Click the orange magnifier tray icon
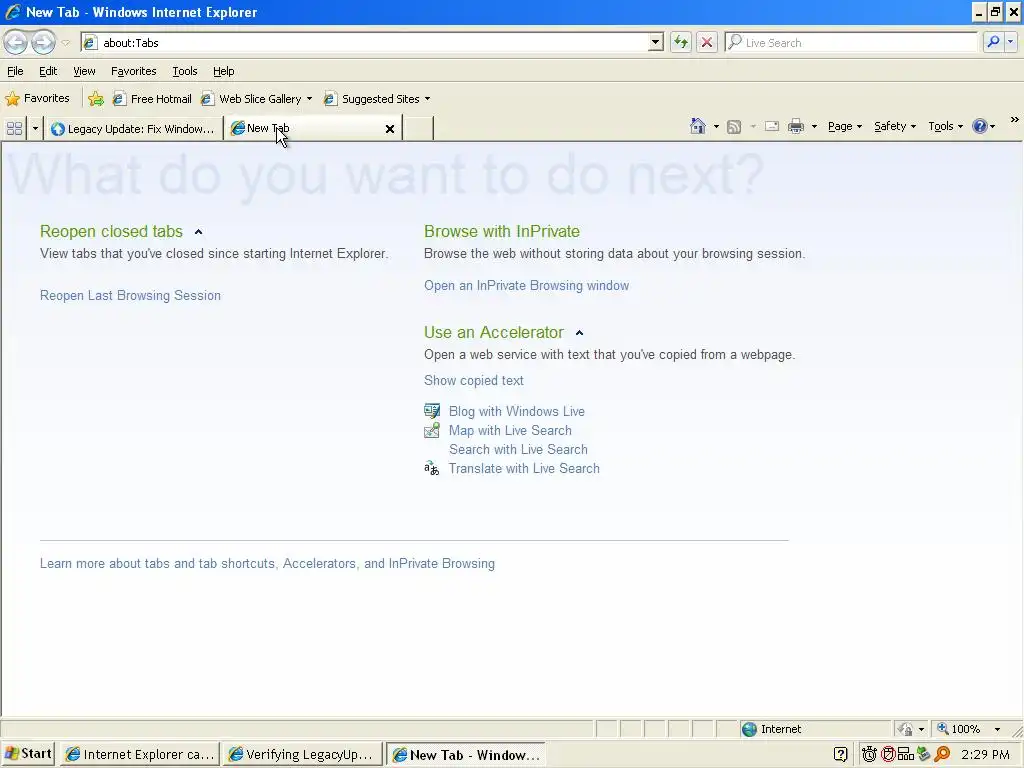The height and width of the screenshot is (768, 1024). pos(942,754)
